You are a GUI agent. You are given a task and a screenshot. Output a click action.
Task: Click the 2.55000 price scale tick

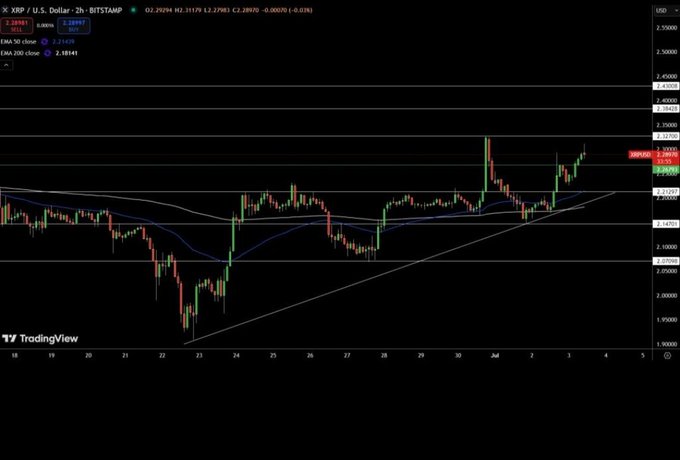pyautogui.click(x=667, y=27)
